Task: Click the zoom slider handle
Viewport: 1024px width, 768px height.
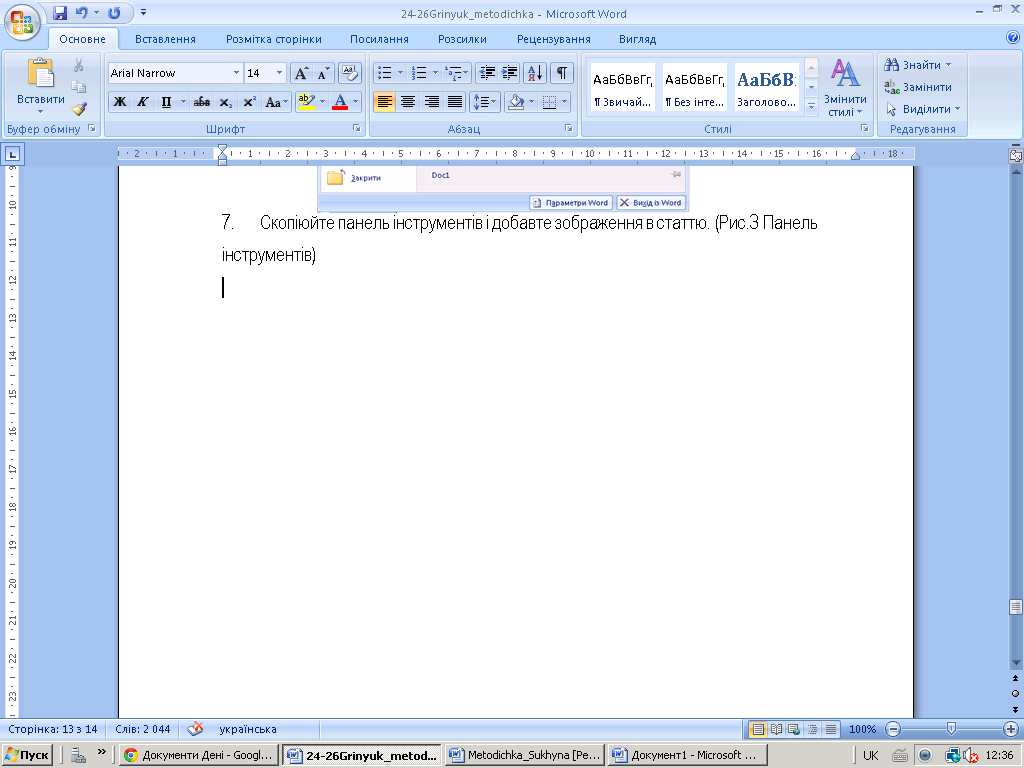Action: [952, 729]
